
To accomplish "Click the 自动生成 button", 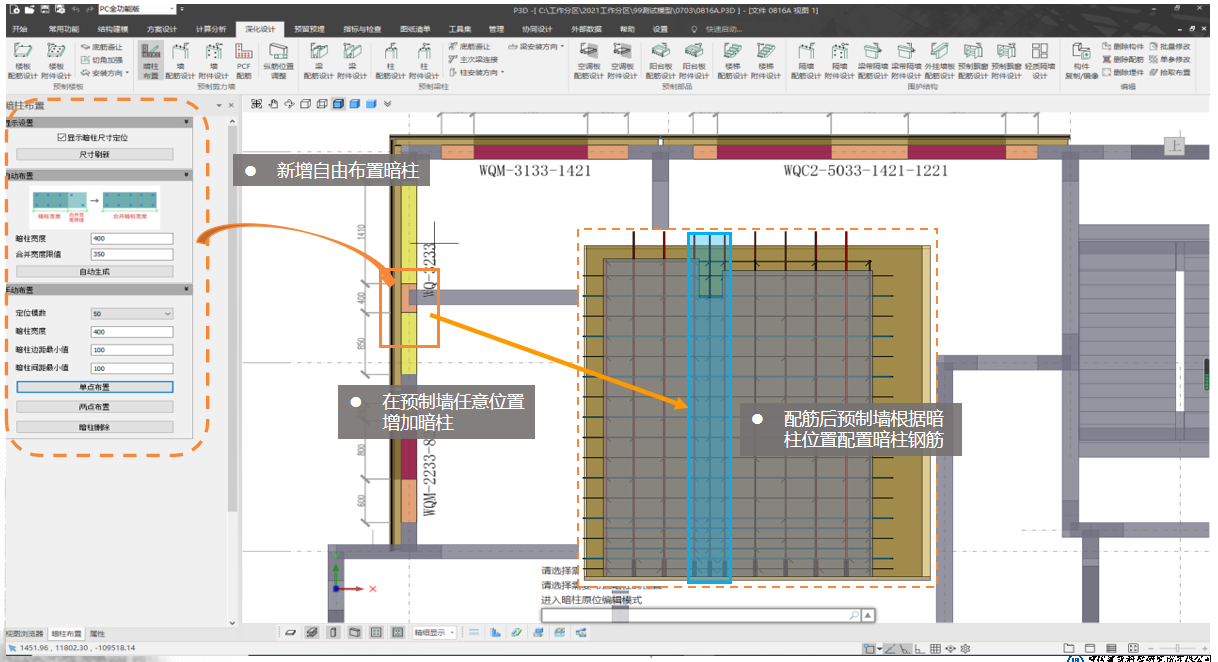I will point(95,271).
